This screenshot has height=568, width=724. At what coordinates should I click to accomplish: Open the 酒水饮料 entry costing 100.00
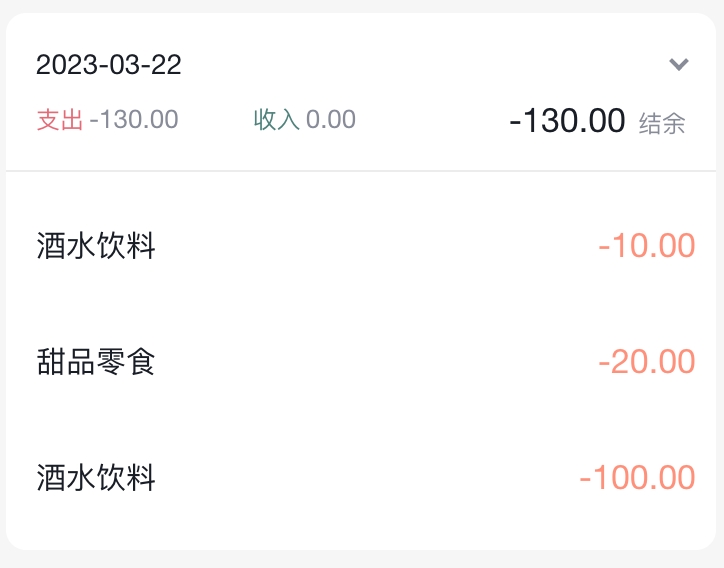pyautogui.click(x=96, y=477)
